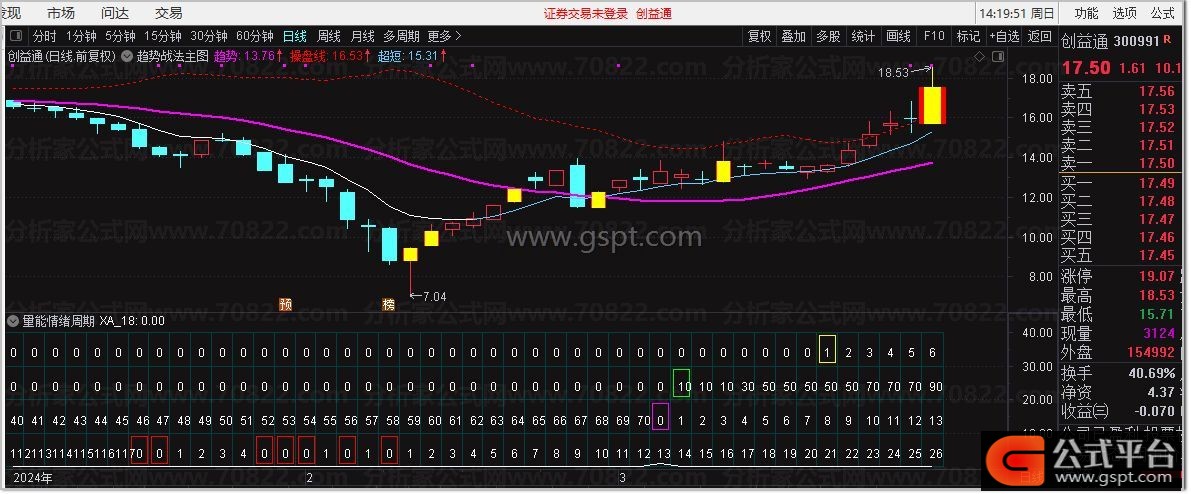Image resolution: width=1191 pixels, height=494 pixels.
Task: Activate the 画线 drawing tool
Action: 899,36
